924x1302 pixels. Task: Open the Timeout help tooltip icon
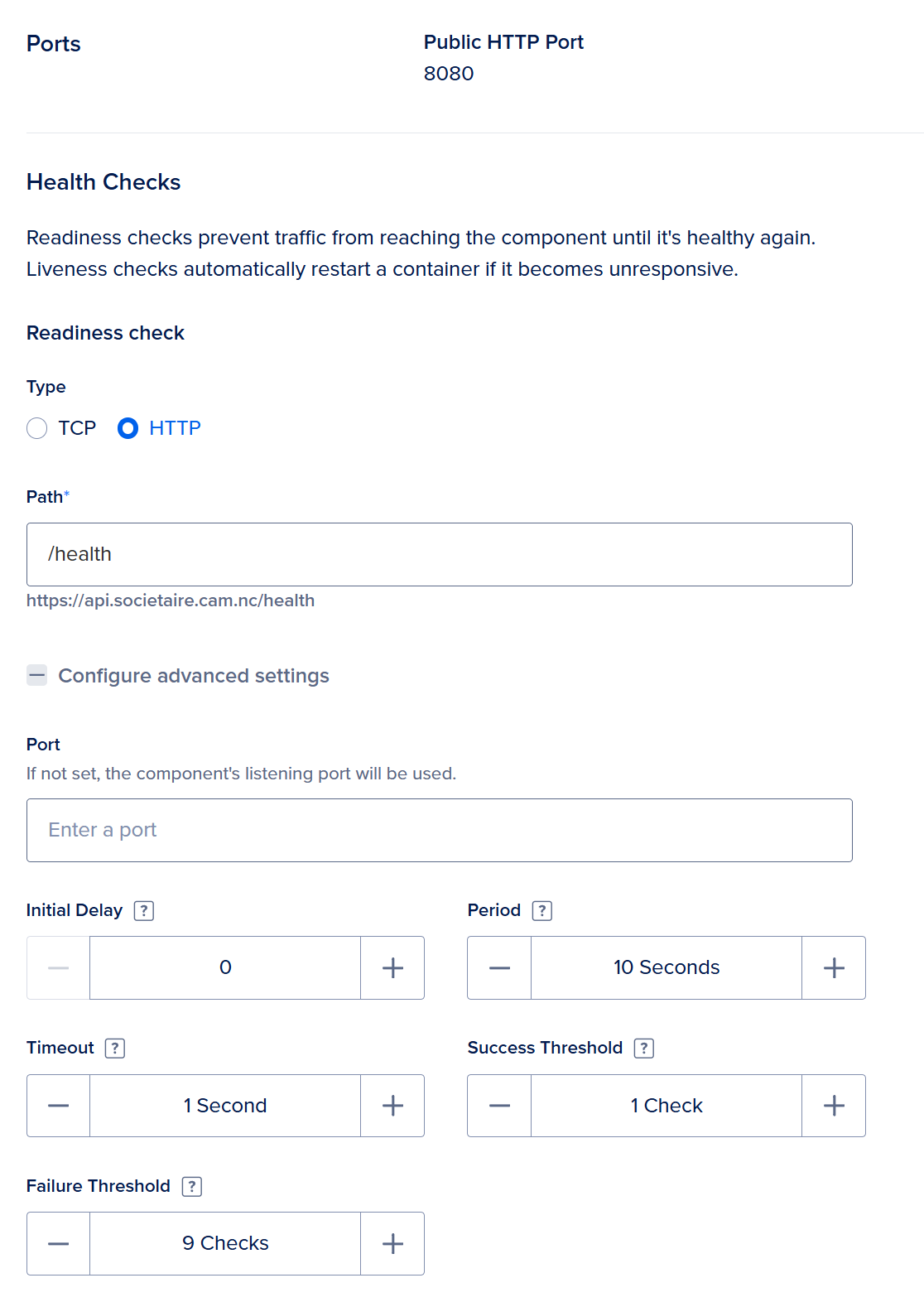[x=115, y=1049]
